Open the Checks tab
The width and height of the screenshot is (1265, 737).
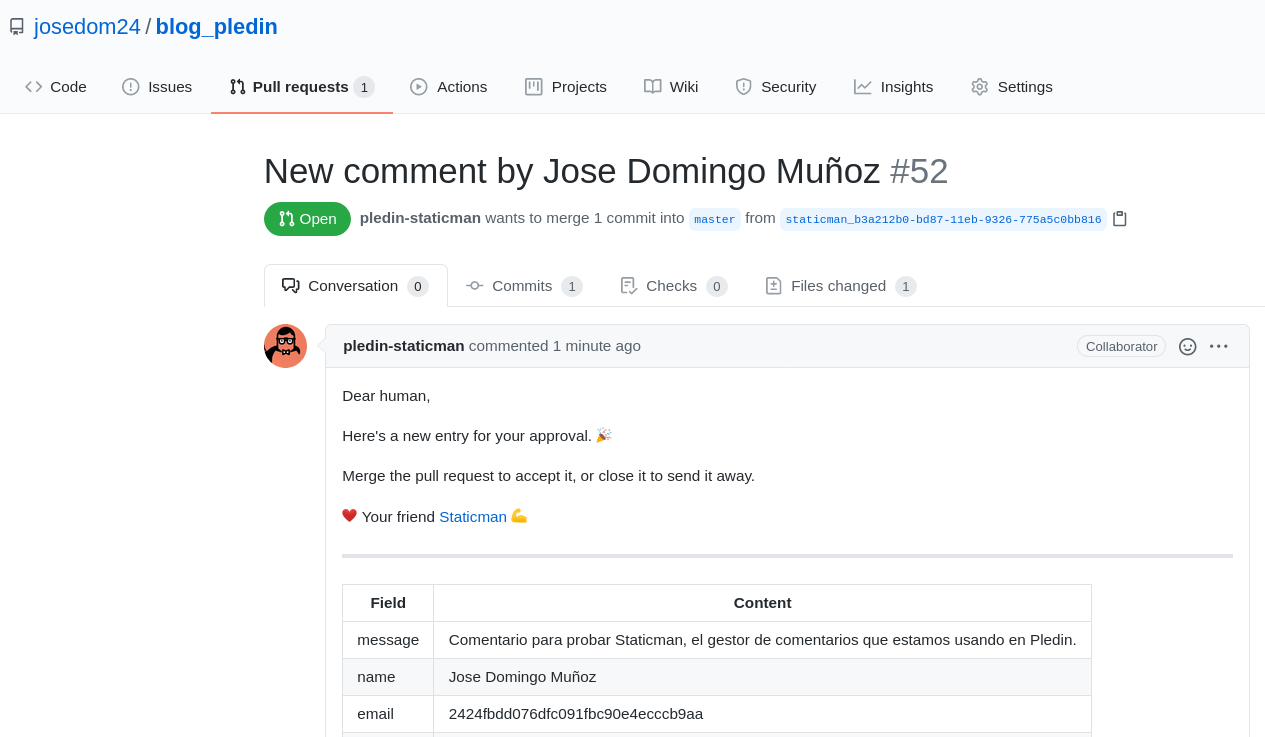click(x=672, y=286)
